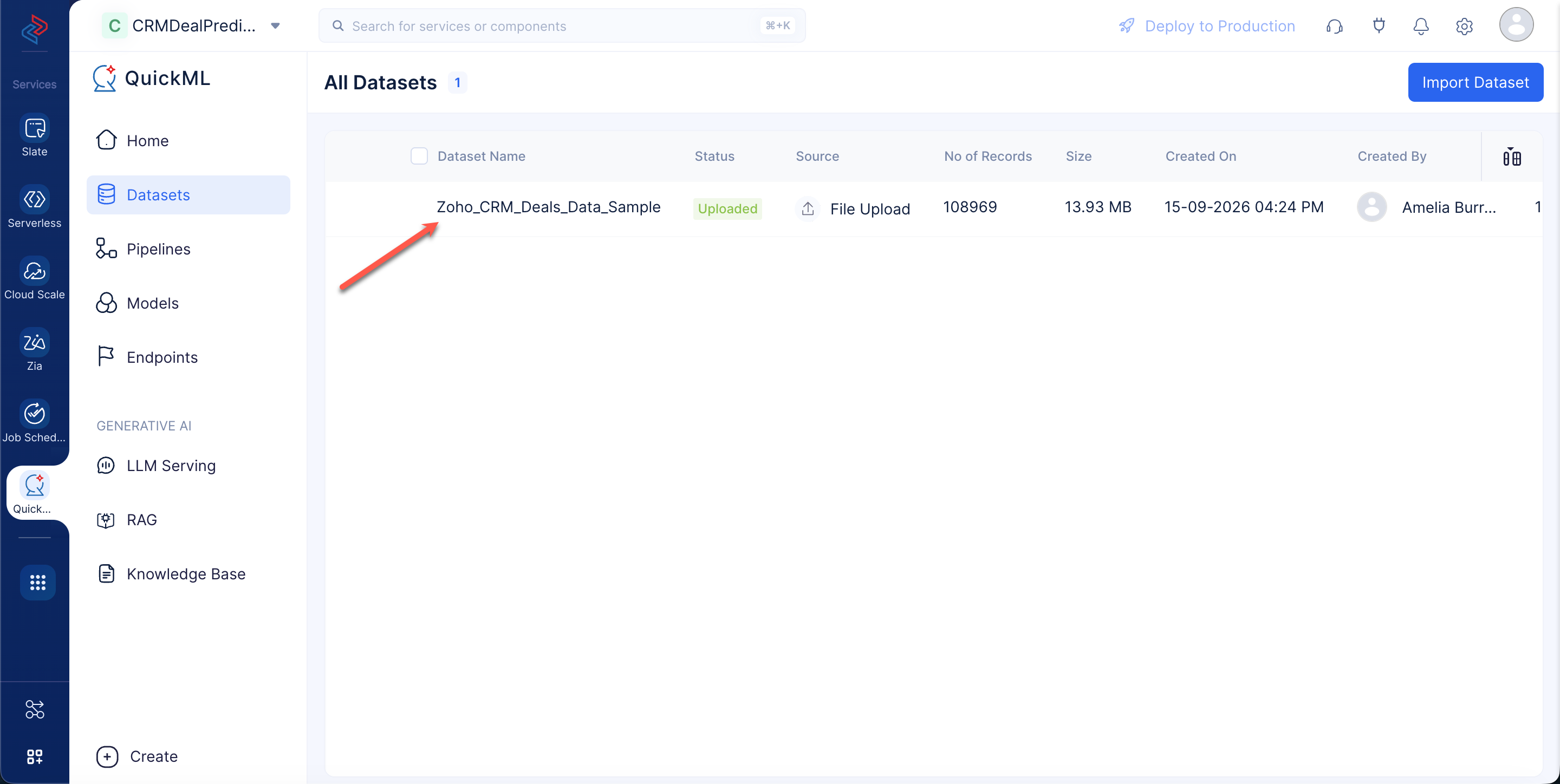Viewport: 1560px width, 784px height.
Task: Click the Amelia Burr... creator cell
Action: [x=1426, y=208]
